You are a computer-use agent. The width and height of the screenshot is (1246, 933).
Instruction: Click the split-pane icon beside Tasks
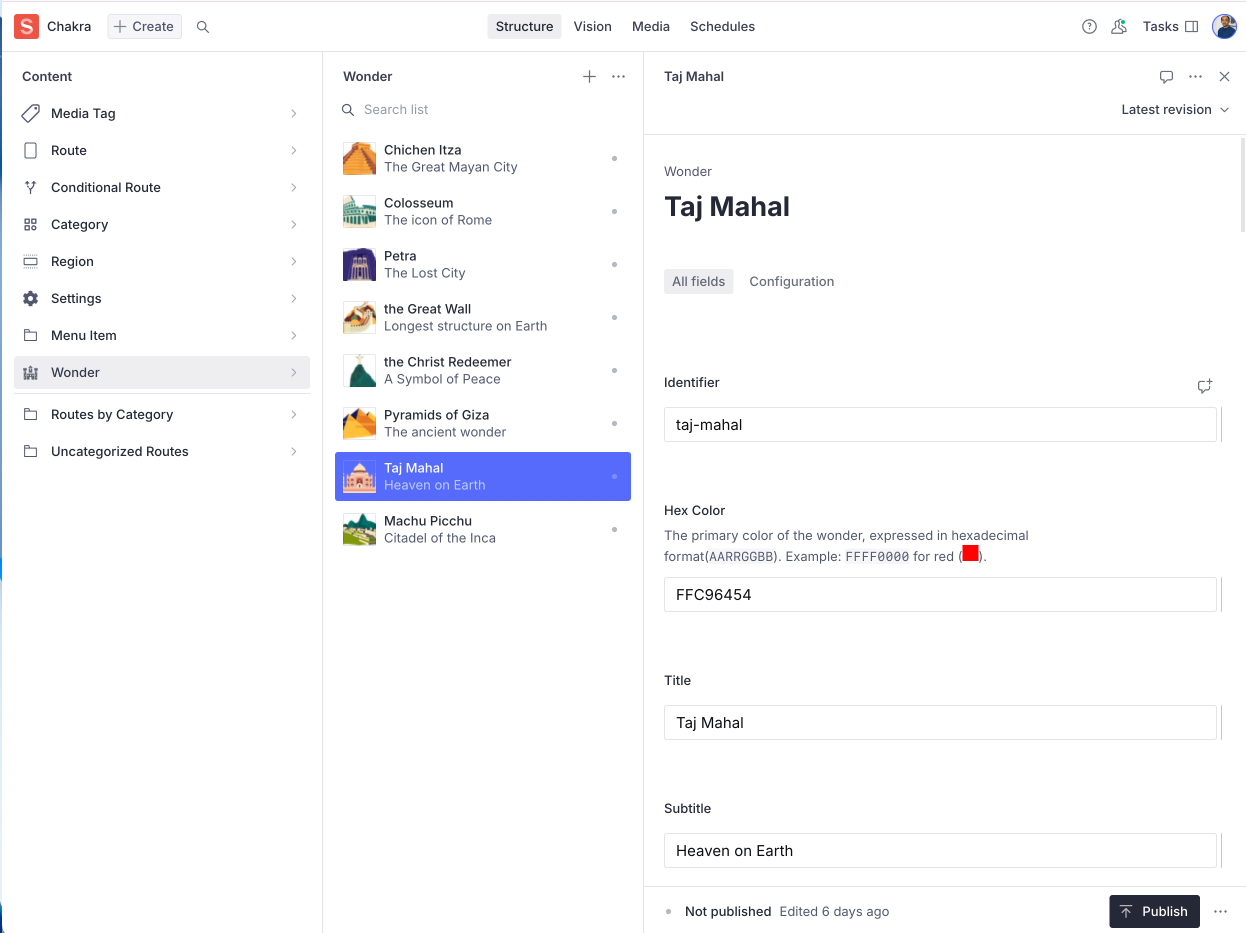[1192, 26]
